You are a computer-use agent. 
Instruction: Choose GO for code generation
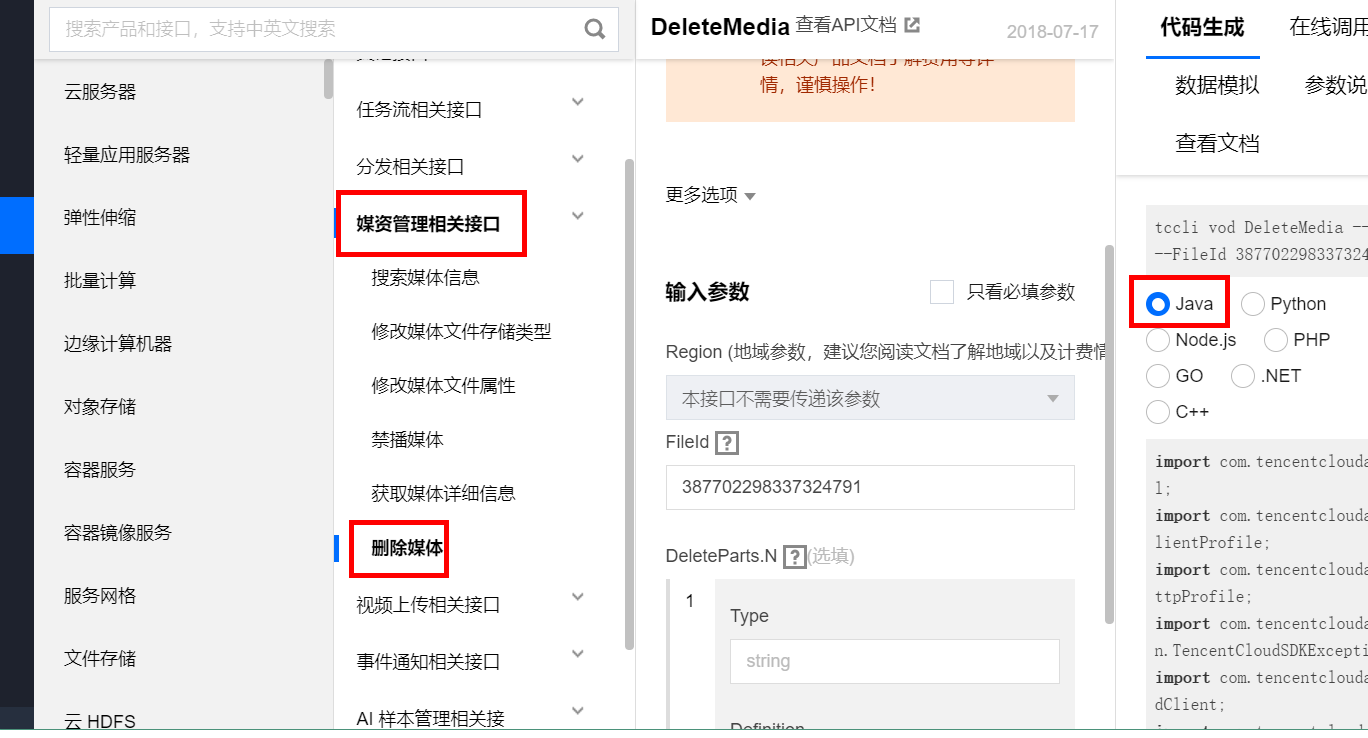[1157, 375]
